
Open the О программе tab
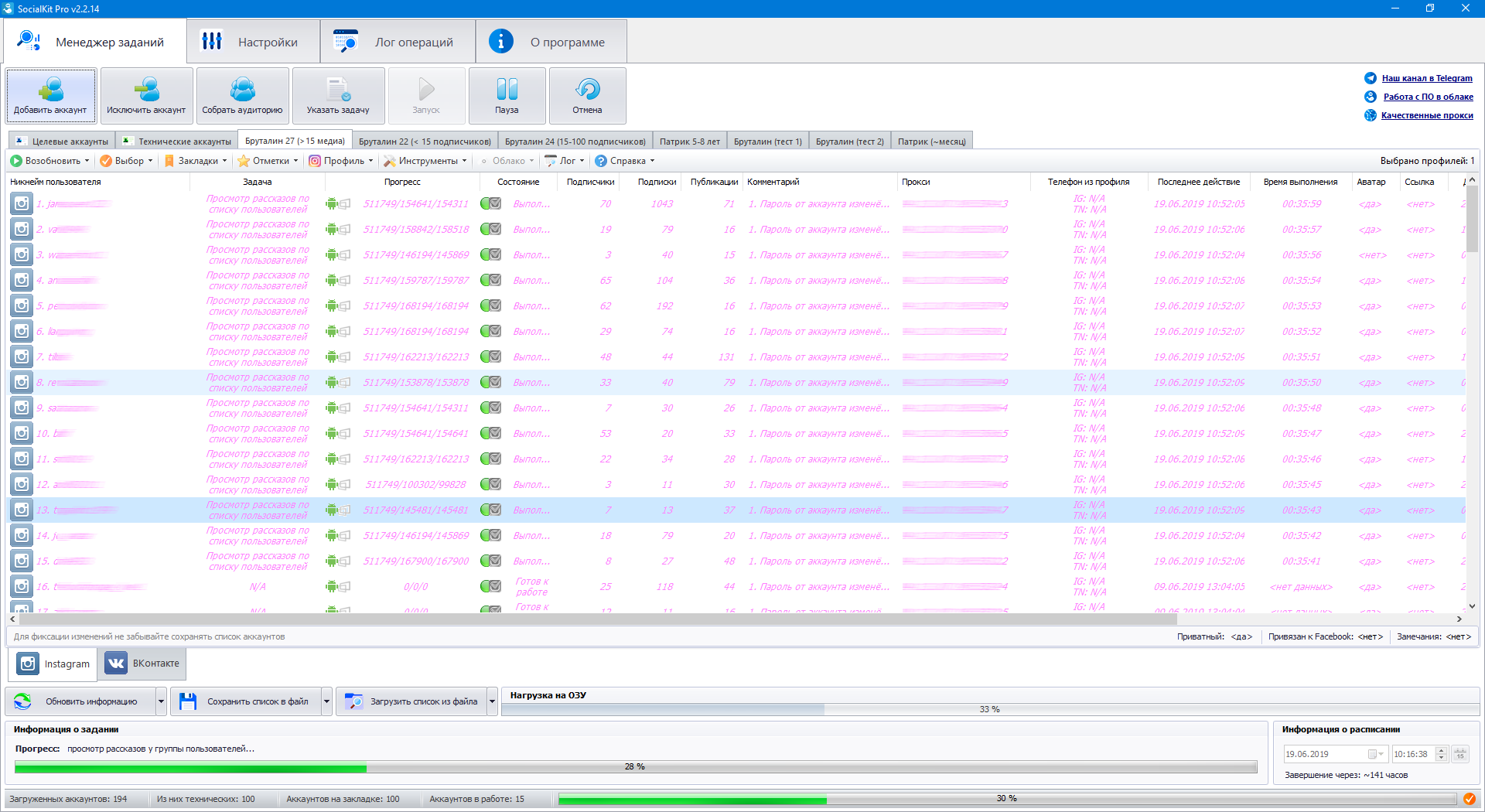551,42
